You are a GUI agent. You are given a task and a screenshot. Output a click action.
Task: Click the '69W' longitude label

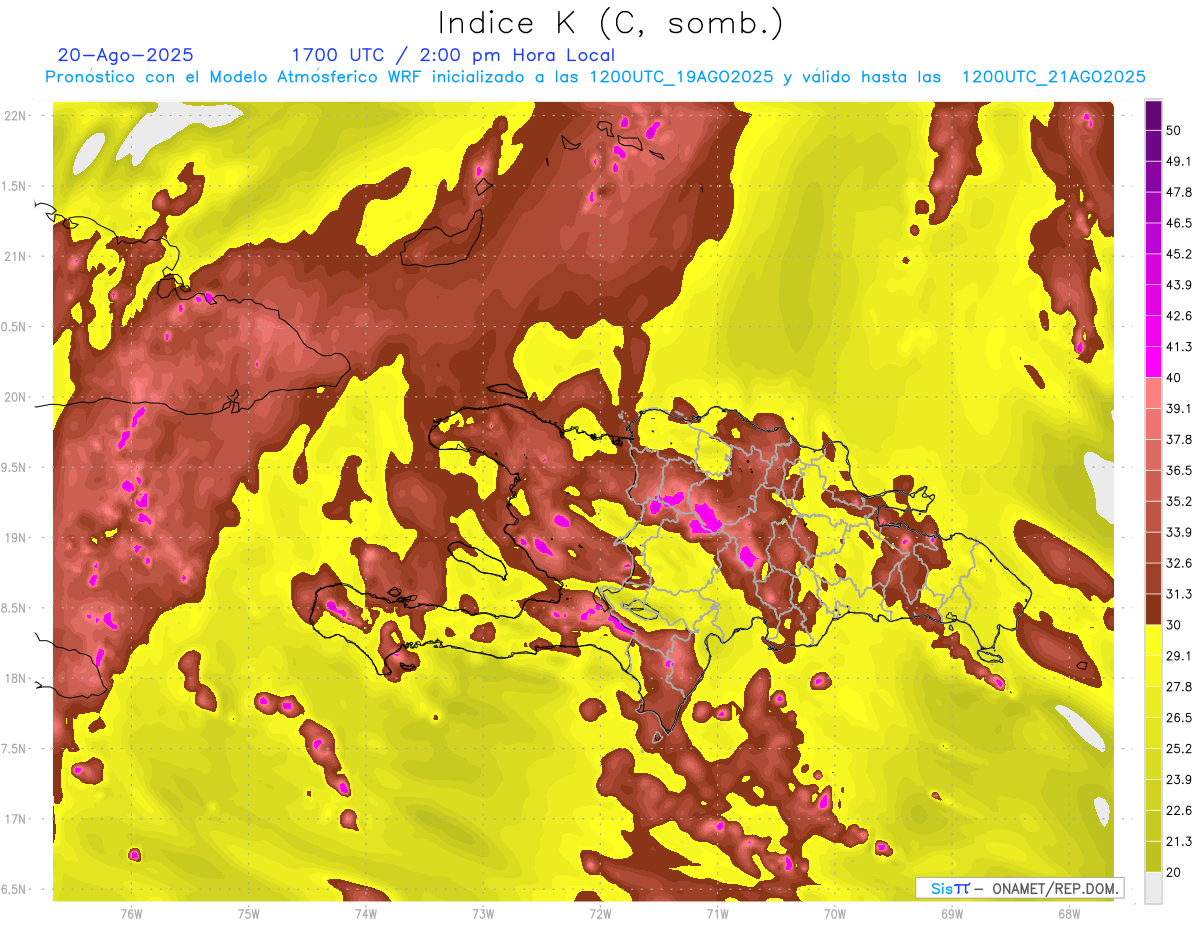951,913
